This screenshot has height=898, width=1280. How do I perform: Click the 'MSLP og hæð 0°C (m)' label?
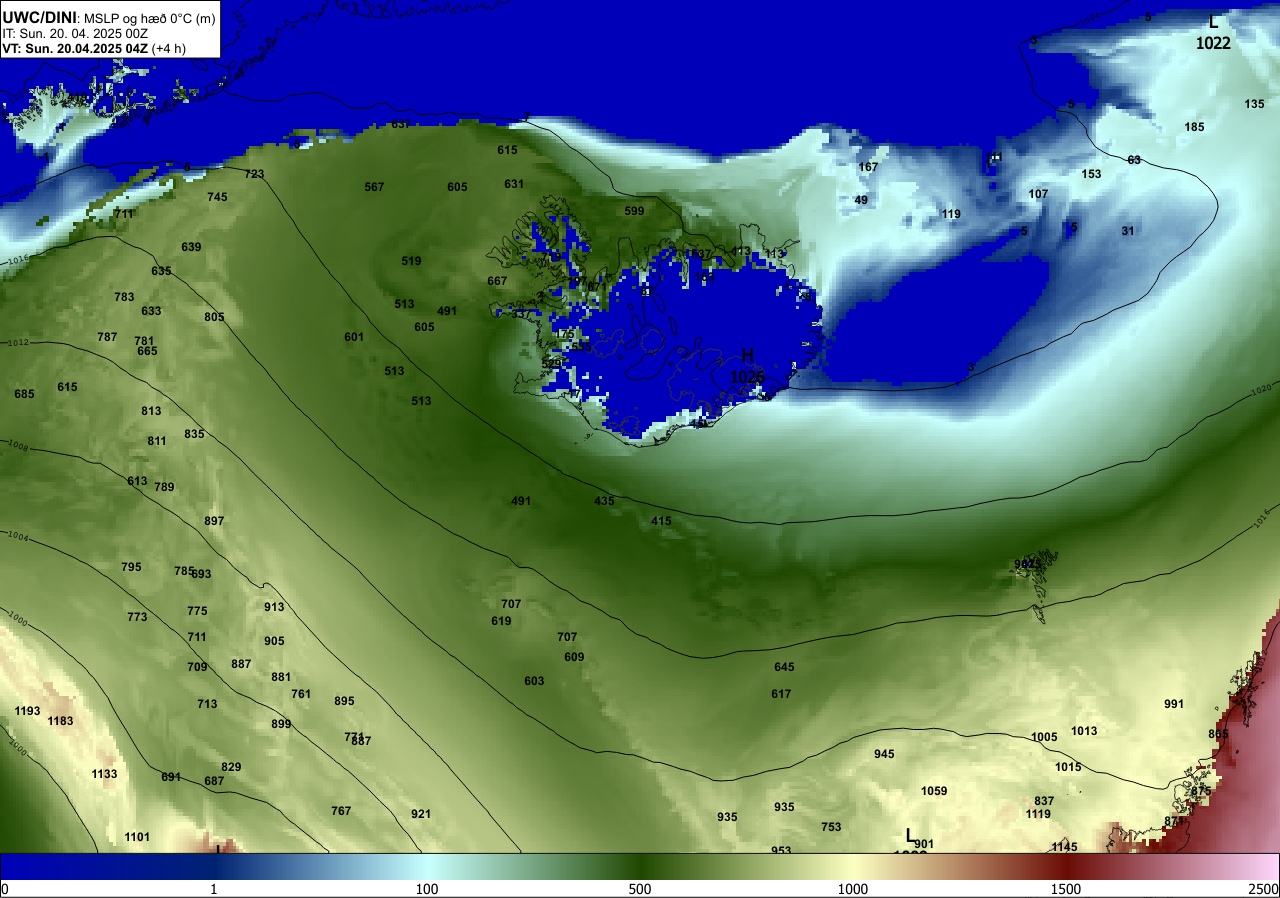click(148, 17)
